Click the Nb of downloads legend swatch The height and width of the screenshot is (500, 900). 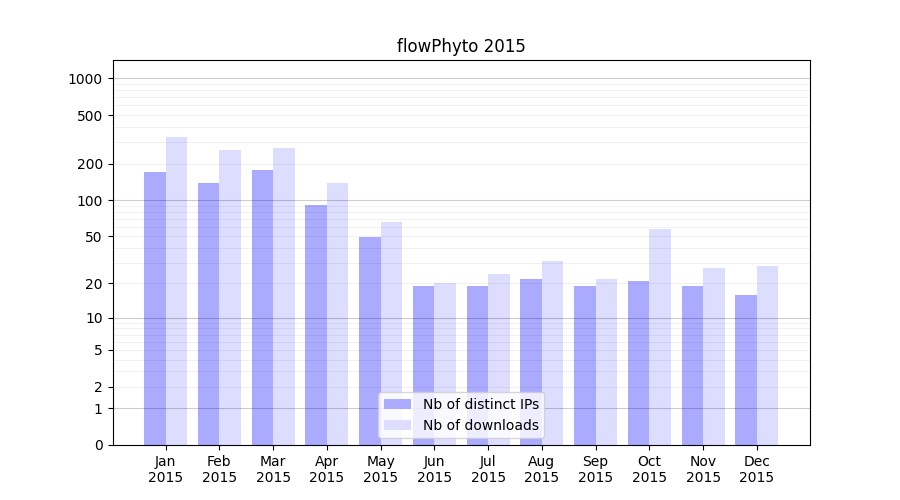(397, 425)
